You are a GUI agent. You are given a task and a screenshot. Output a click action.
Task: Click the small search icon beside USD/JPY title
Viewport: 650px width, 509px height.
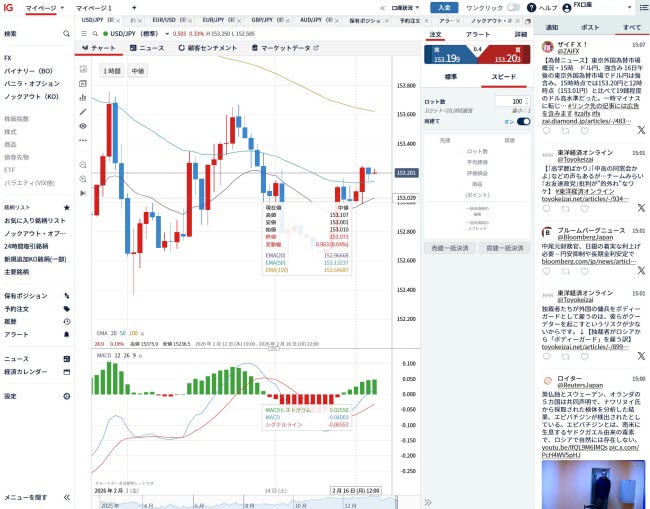point(95,34)
